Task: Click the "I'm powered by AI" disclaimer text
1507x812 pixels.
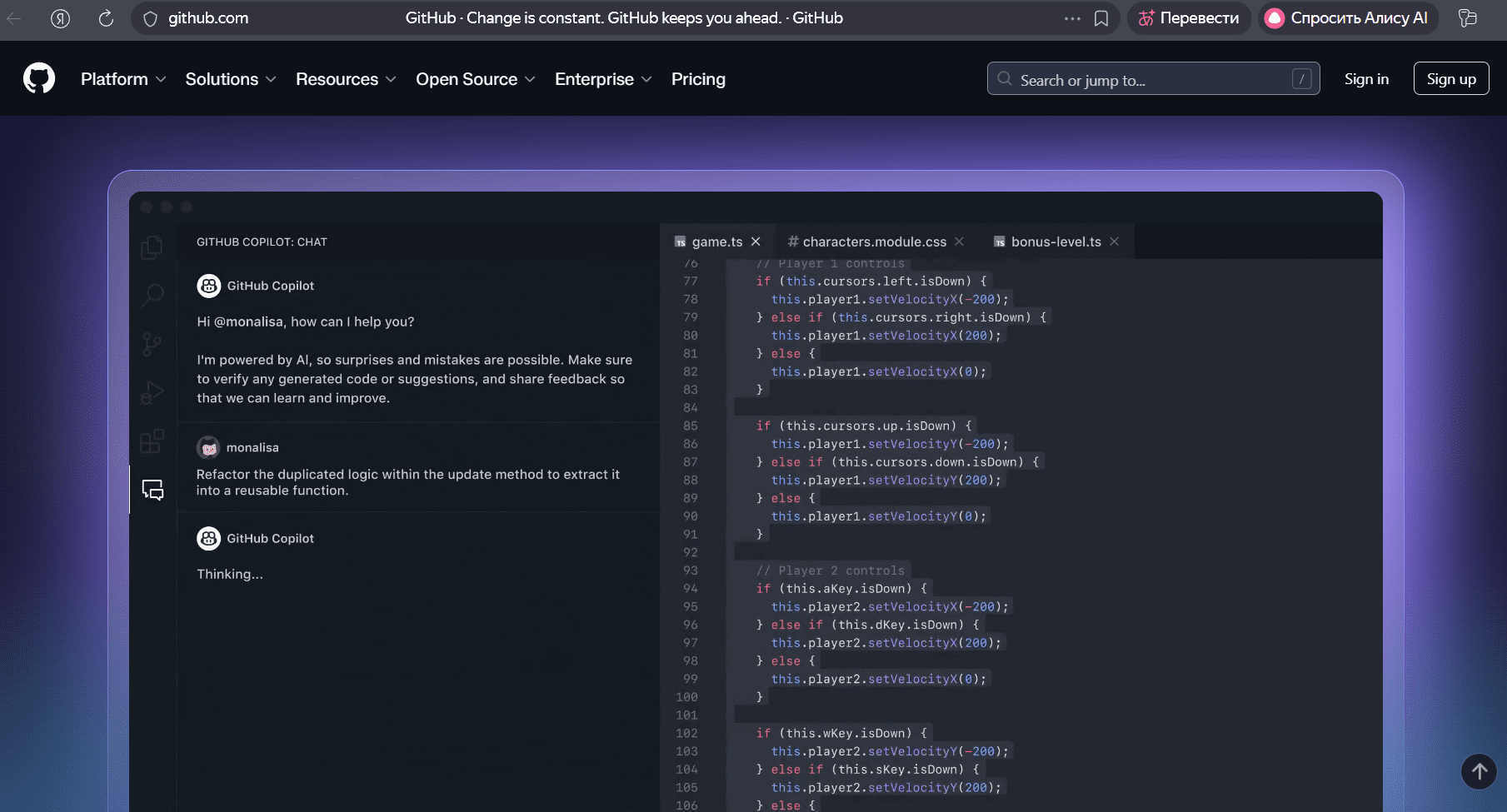Action: tap(415, 379)
